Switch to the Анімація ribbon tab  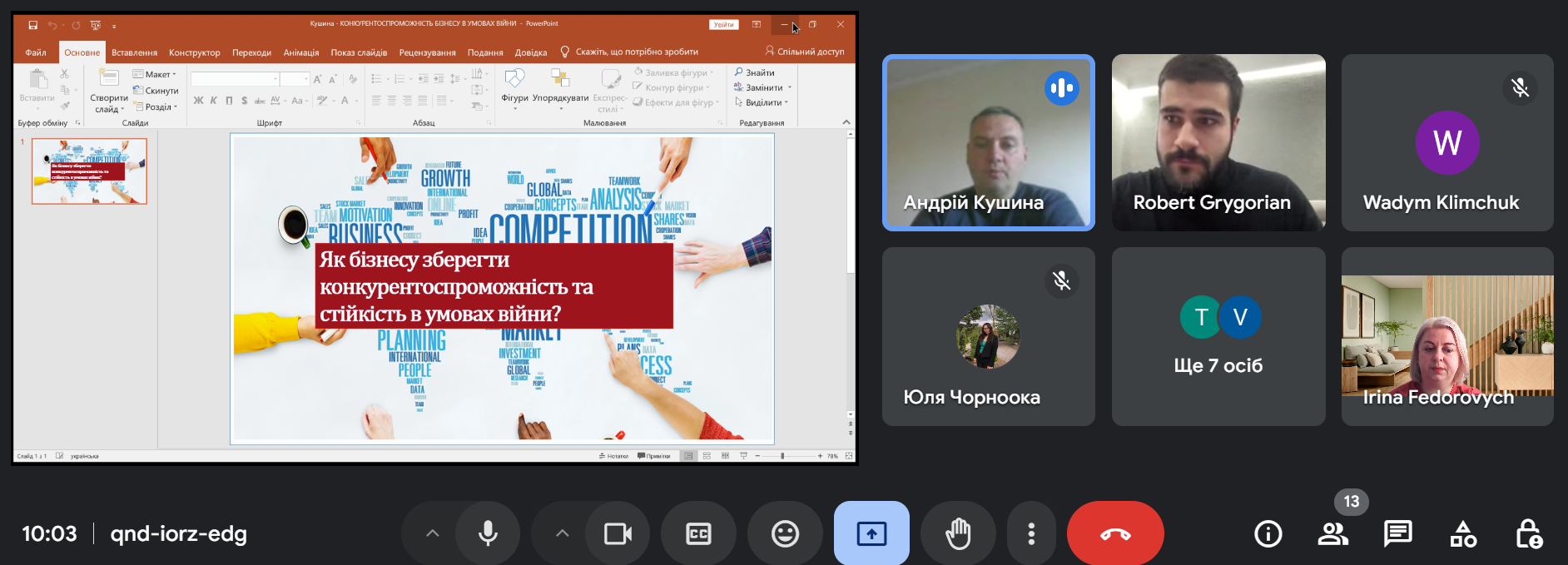click(x=300, y=52)
